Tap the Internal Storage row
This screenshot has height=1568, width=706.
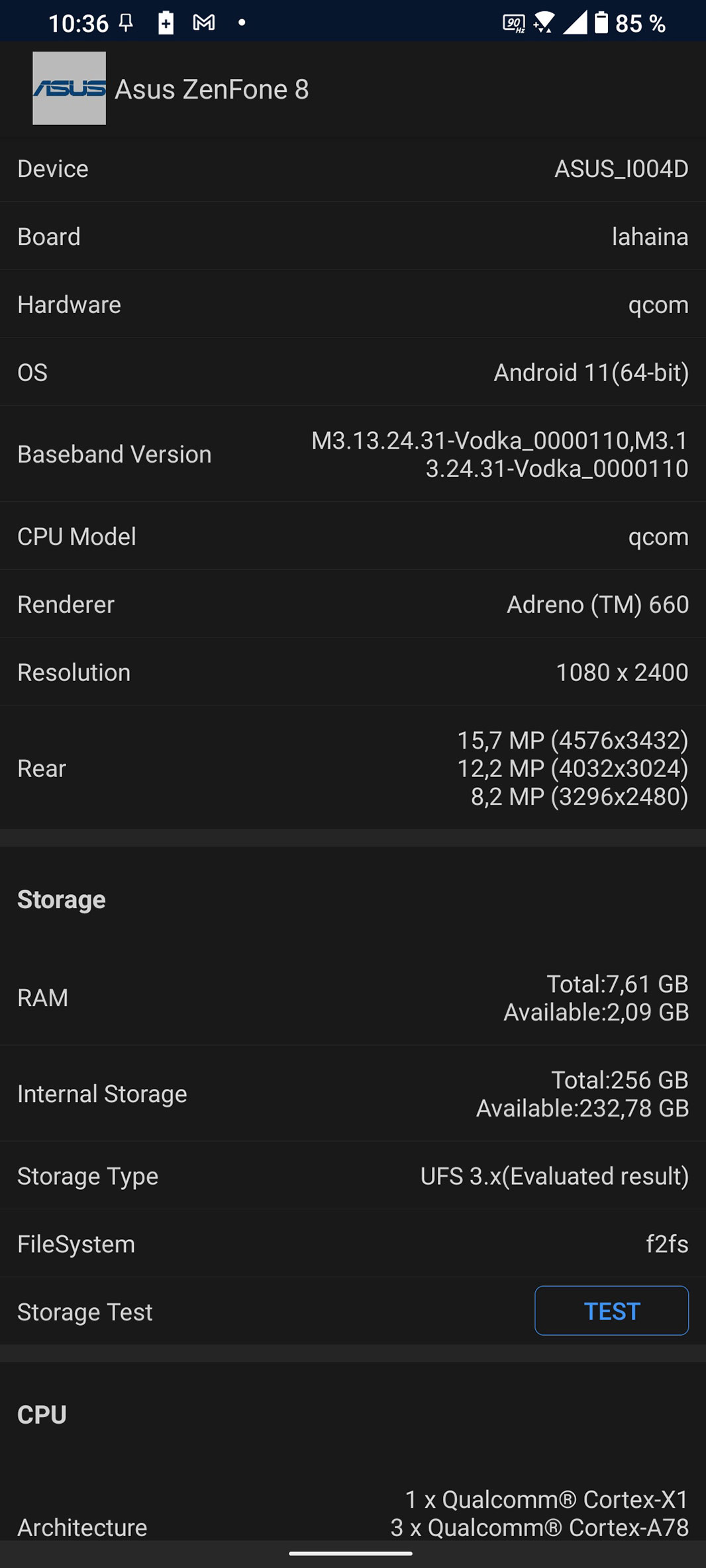pos(353,1093)
